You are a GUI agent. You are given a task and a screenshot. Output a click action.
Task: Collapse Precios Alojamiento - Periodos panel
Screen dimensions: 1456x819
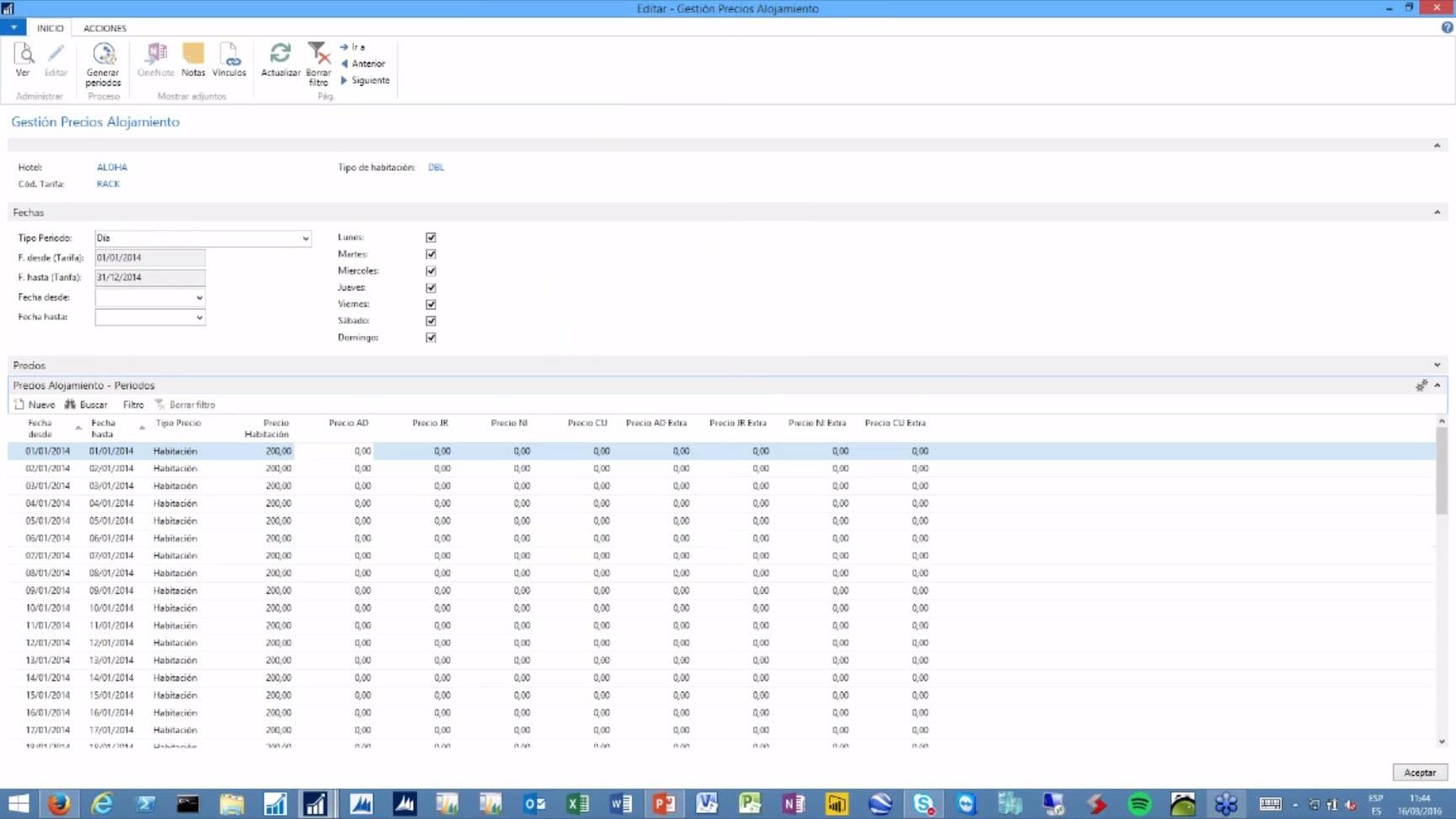click(x=1437, y=385)
